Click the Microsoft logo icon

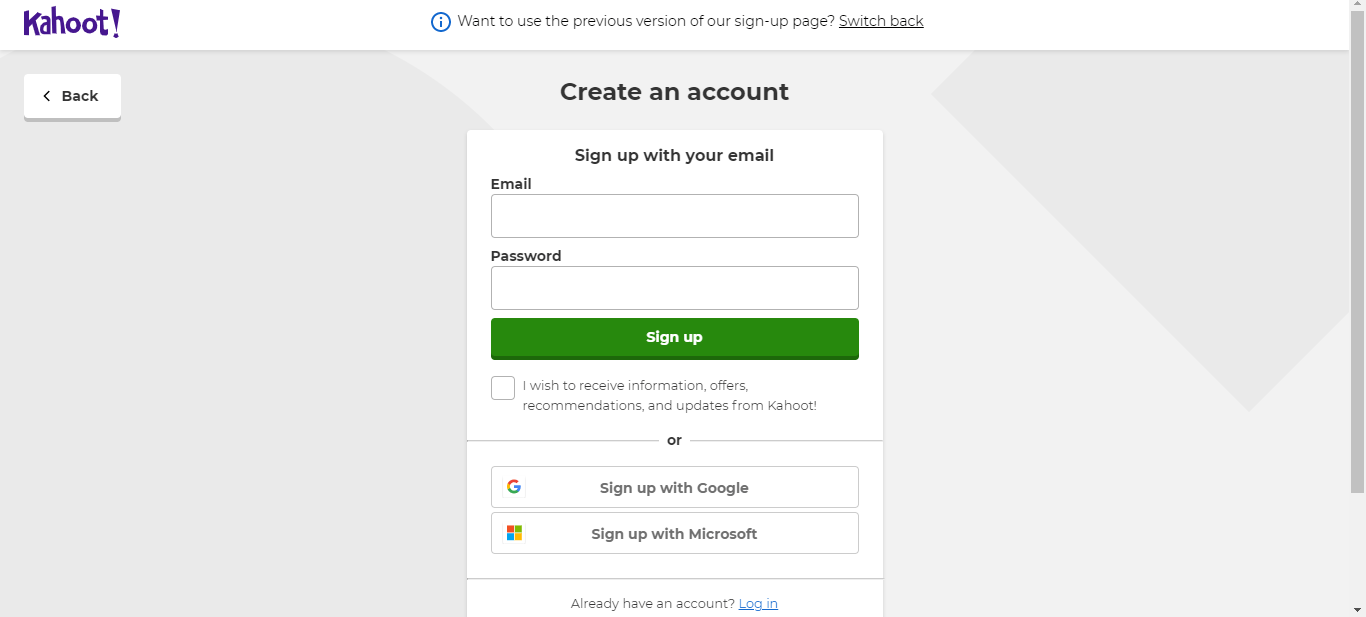point(514,533)
